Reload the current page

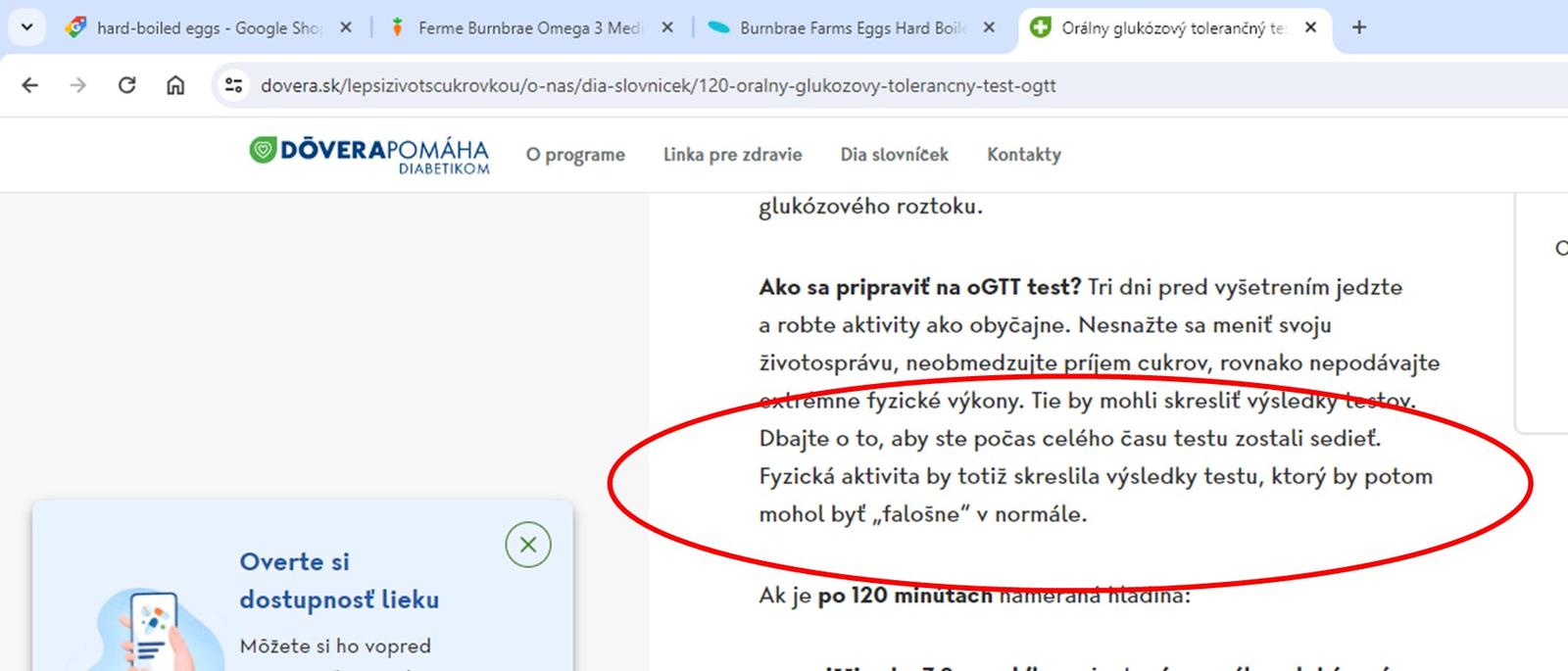(x=126, y=85)
